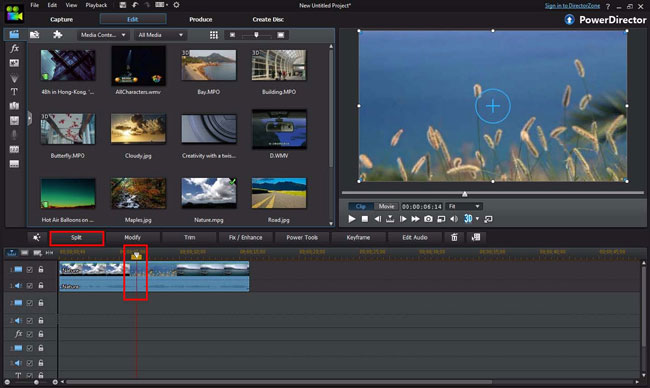
Task: Take a snapshot with the camera icon
Action: pyautogui.click(x=428, y=219)
